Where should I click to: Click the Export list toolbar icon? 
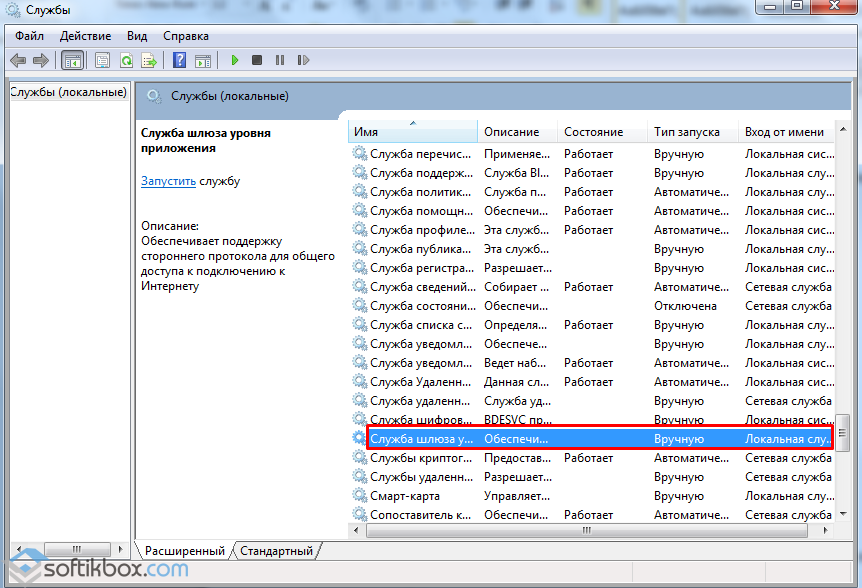pyautogui.click(x=149, y=61)
